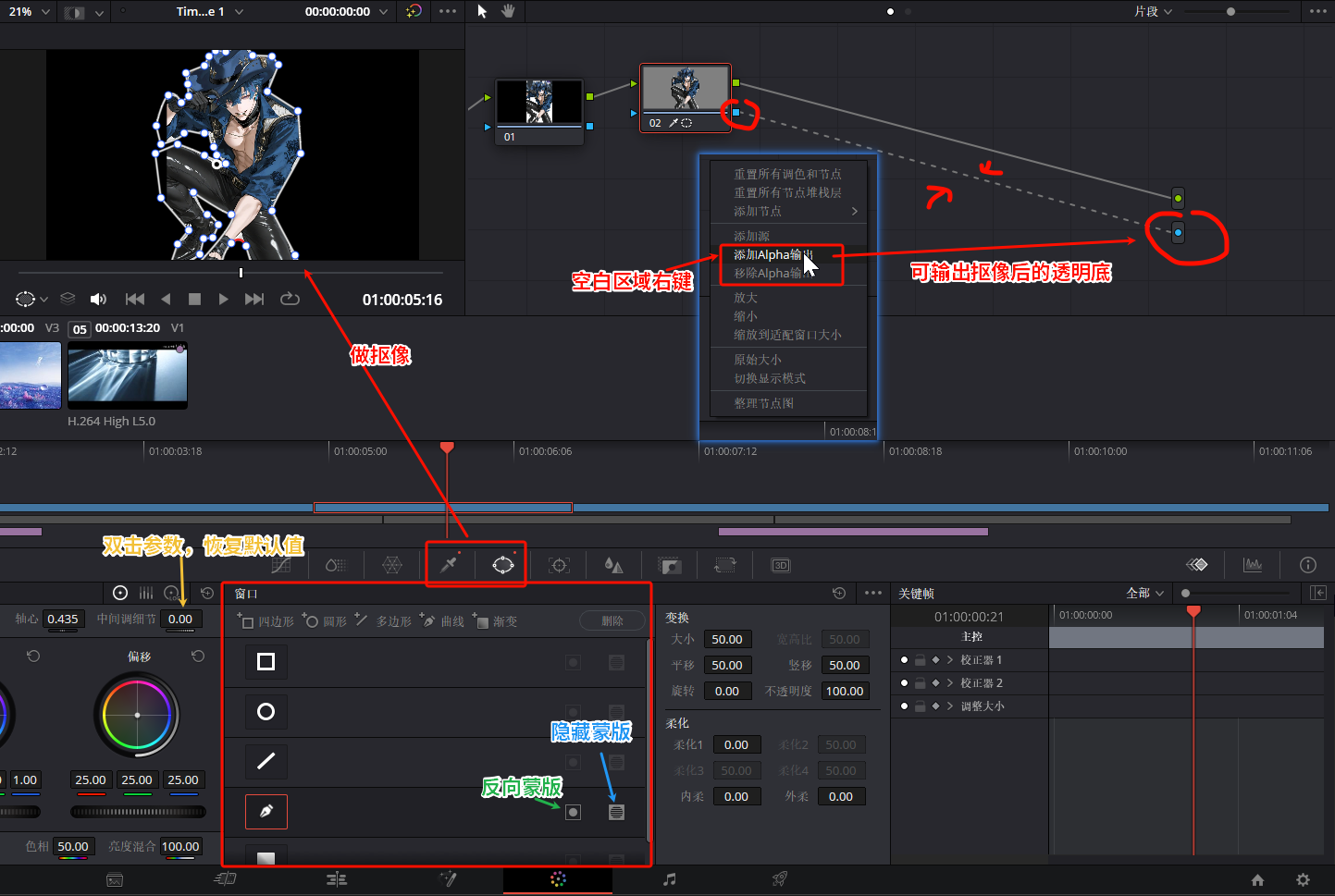Enable the circular window preset
This screenshot has height=896, width=1335.
pos(266,711)
